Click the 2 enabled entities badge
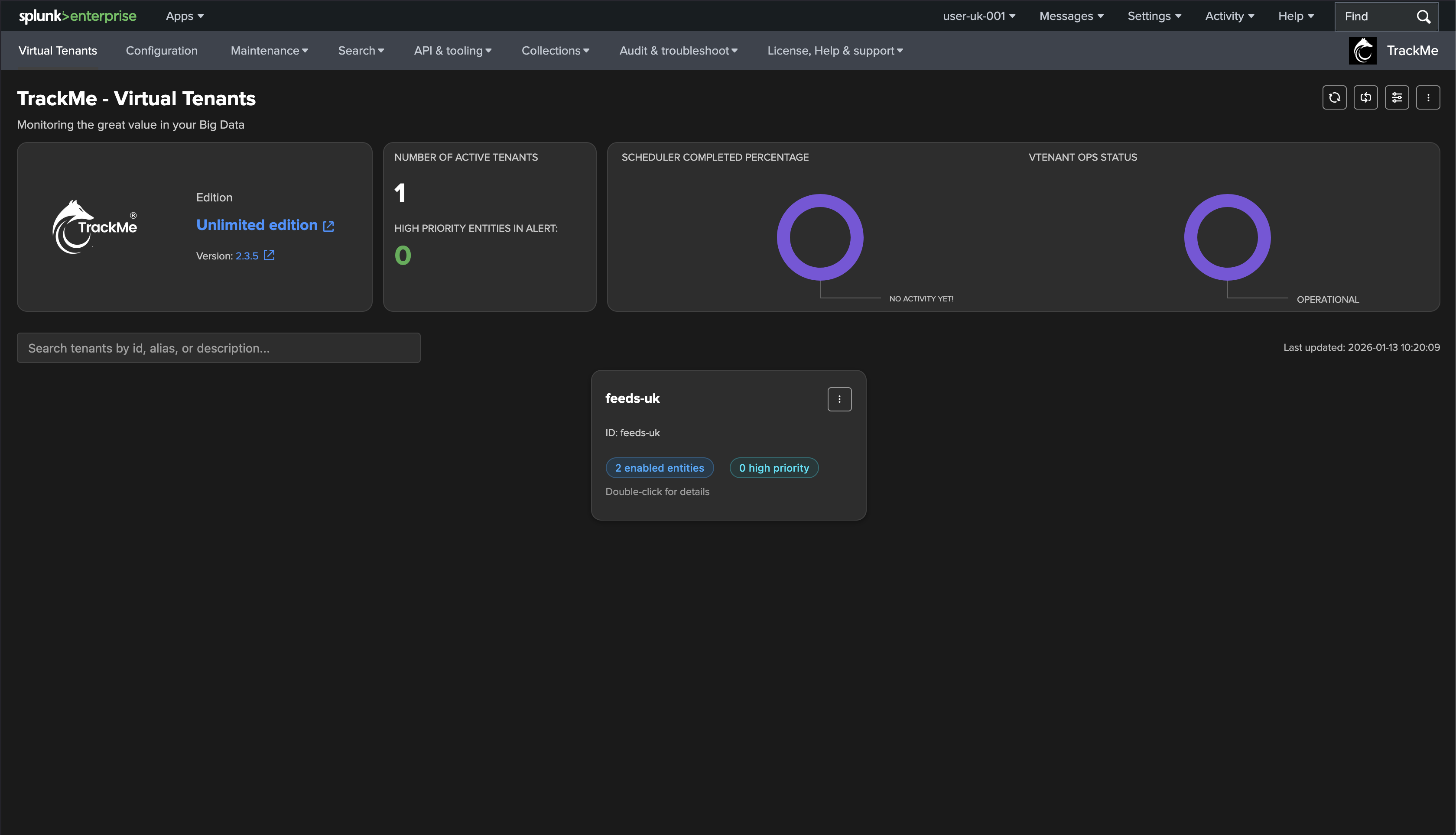 point(659,468)
